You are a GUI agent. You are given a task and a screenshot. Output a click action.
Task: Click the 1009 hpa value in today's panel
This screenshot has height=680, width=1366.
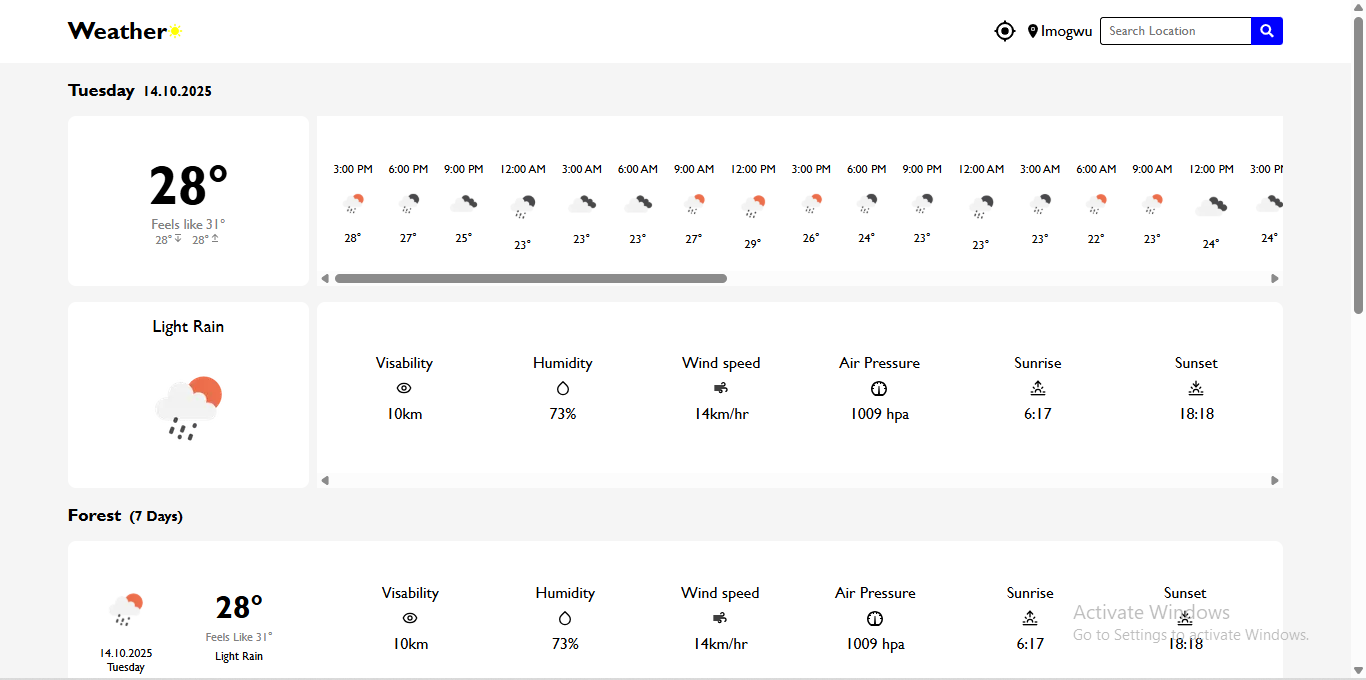(x=879, y=414)
